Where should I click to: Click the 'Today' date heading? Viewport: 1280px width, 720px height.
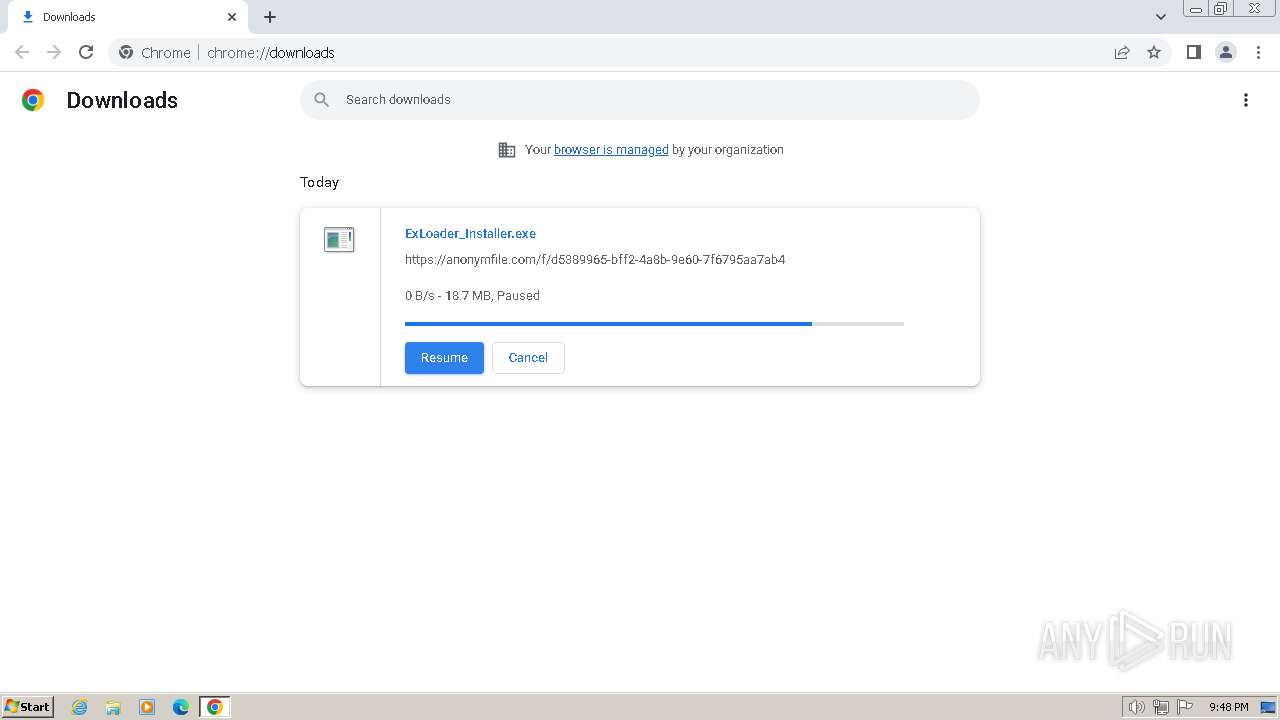coord(319,182)
